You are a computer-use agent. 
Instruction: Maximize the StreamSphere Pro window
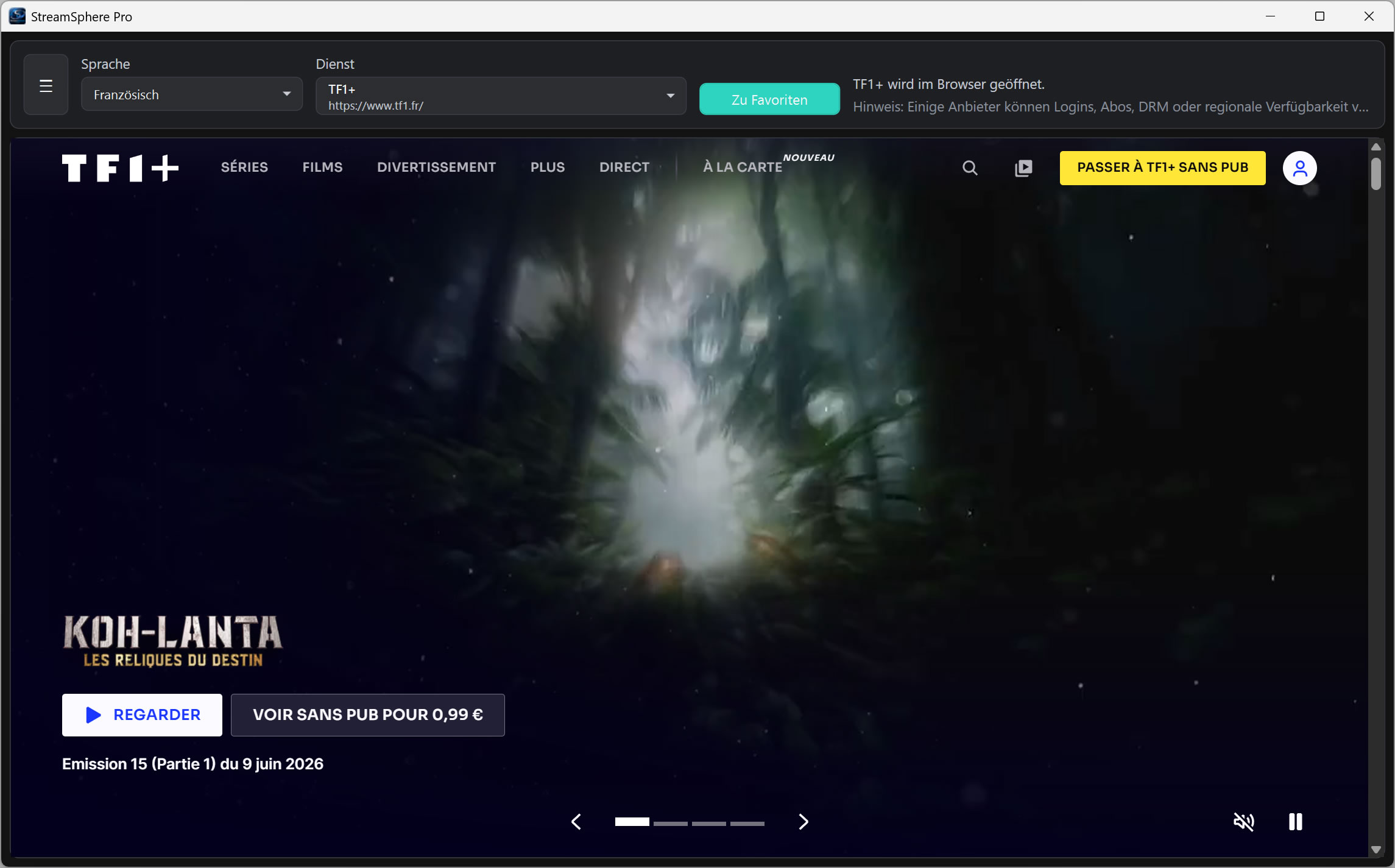coord(1319,16)
